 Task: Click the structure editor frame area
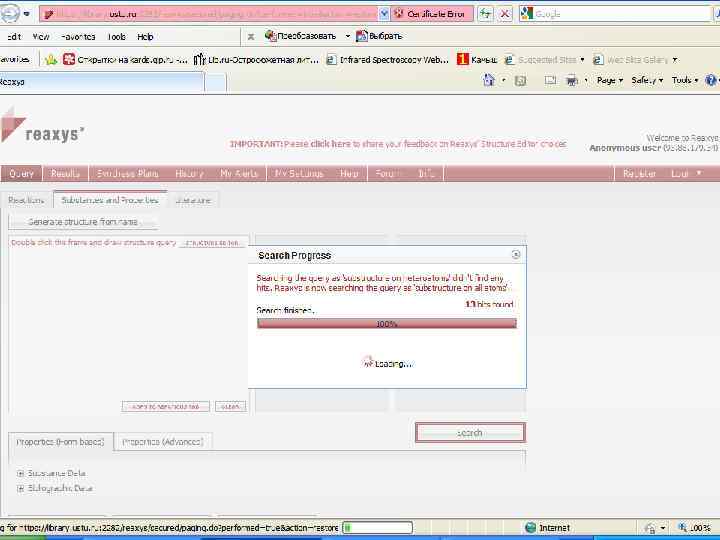pyautogui.click(x=129, y=324)
